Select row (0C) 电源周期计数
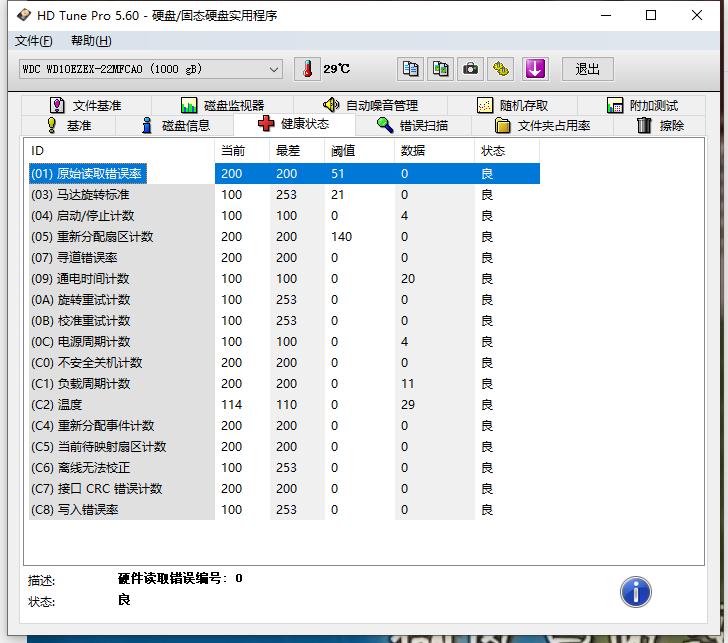 pos(284,342)
